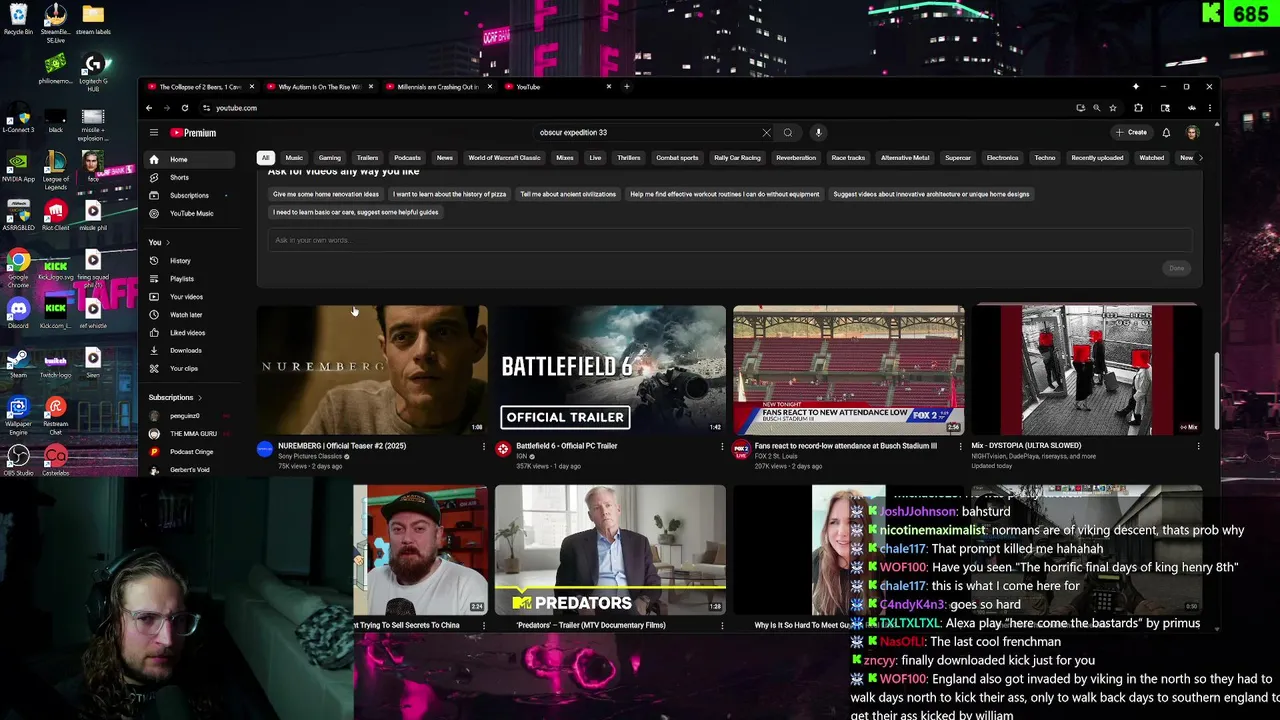
Task: Go to Home in the sidebar
Action: tap(190, 159)
